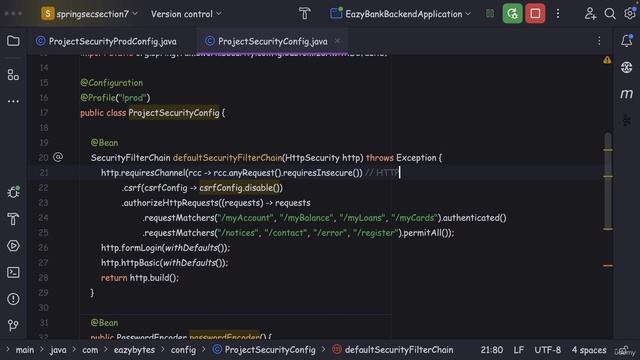Show more tool windows ellipsis in left sidebar
Viewport: 640px width, 360px height.
click(x=13, y=101)
